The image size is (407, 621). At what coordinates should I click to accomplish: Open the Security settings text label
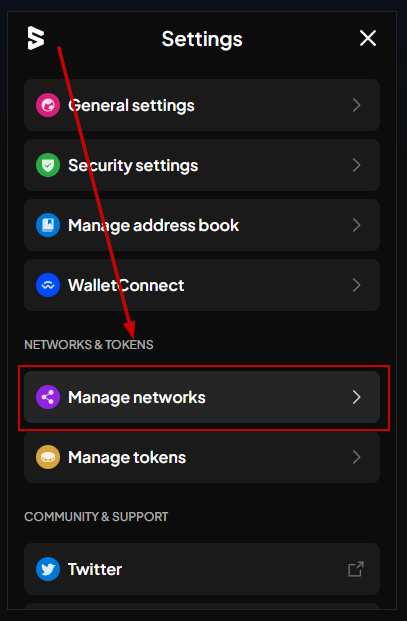click(133, 165)
